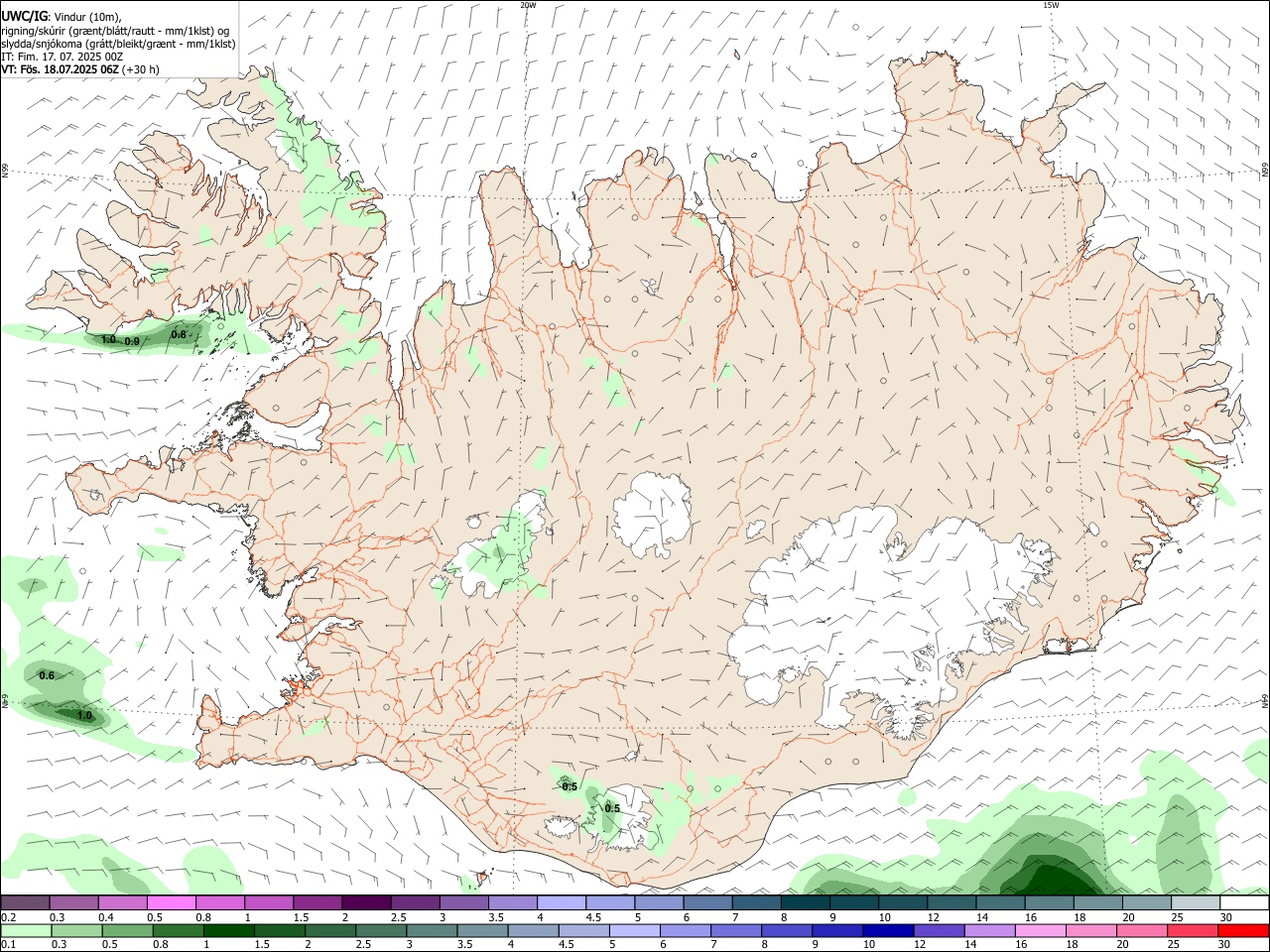This screenshot has width=1270, height=952.
Task: Pick the bright pink 0.5 swatch in the snow legend
Action: (x=171, y=902)
